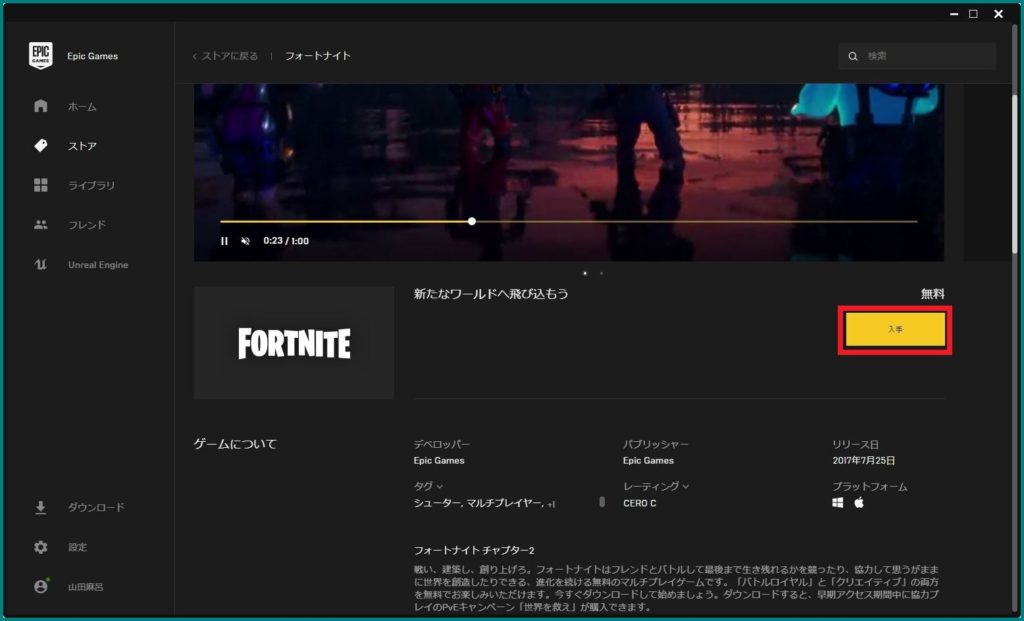Click the シューター tag
The width and height of the screenshot is (1024, 621).
click(436, 503)
